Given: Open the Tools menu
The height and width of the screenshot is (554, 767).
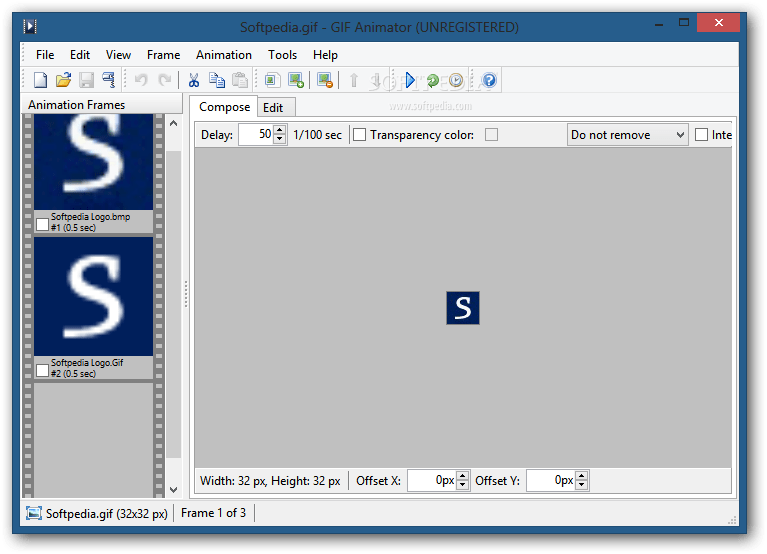Looking at the screenshot, I should pos(282,55).
